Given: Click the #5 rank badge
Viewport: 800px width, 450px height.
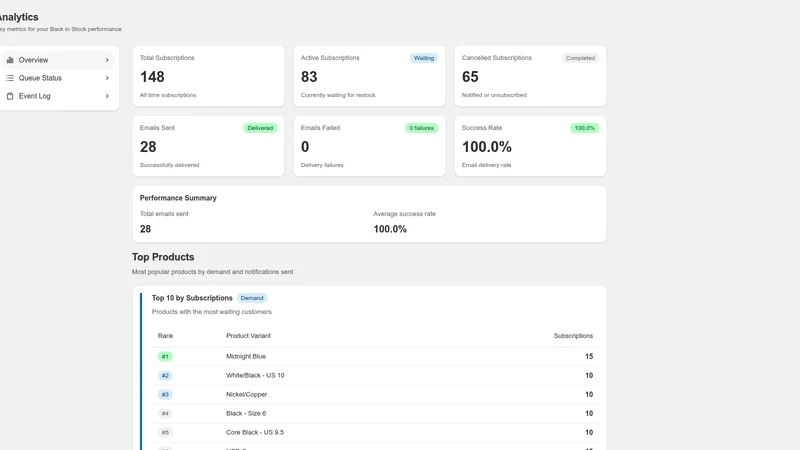Looking at the screenshot, I should (165, 433).
